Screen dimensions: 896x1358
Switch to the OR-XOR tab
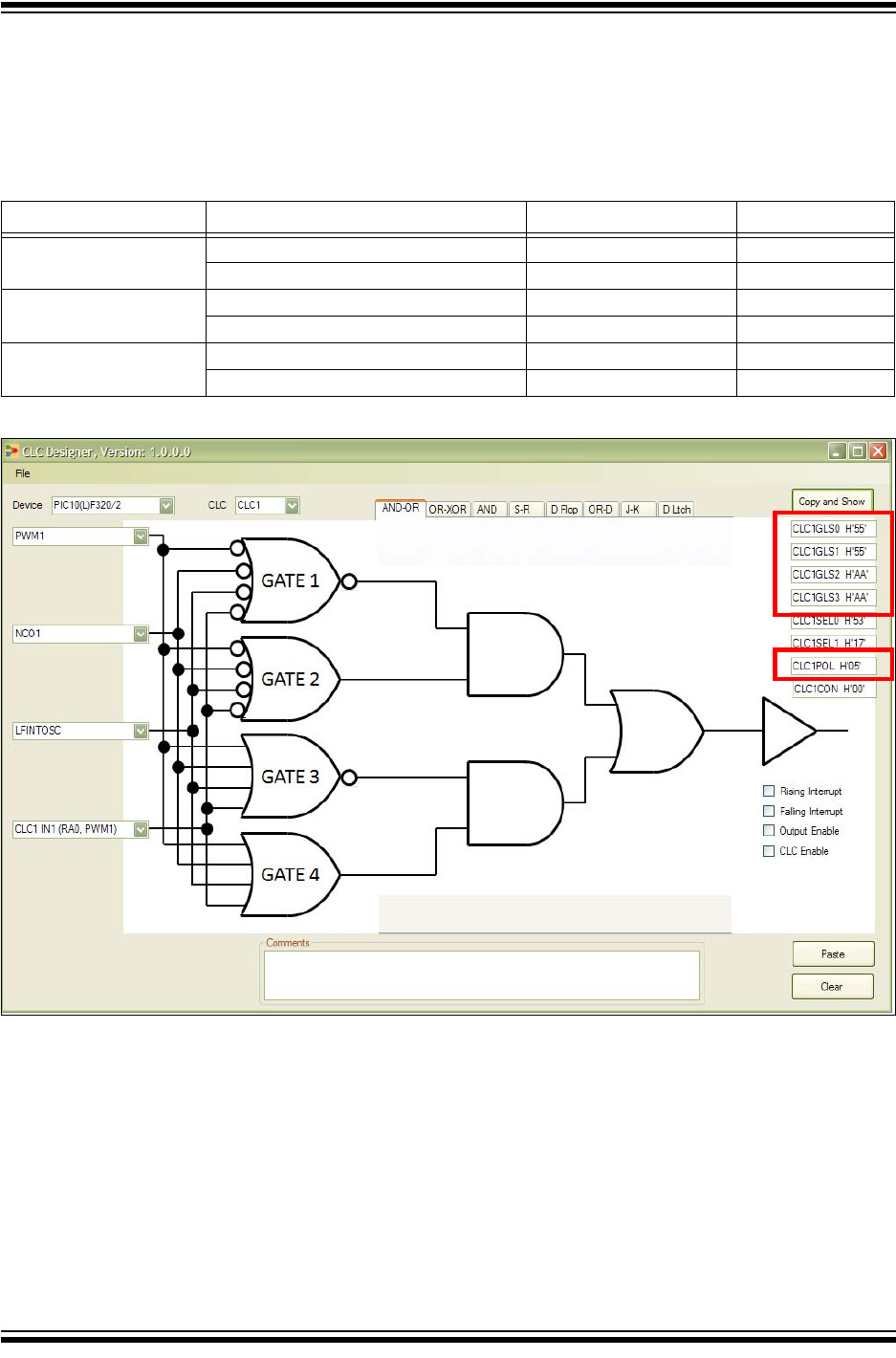(x=448, y=510)
